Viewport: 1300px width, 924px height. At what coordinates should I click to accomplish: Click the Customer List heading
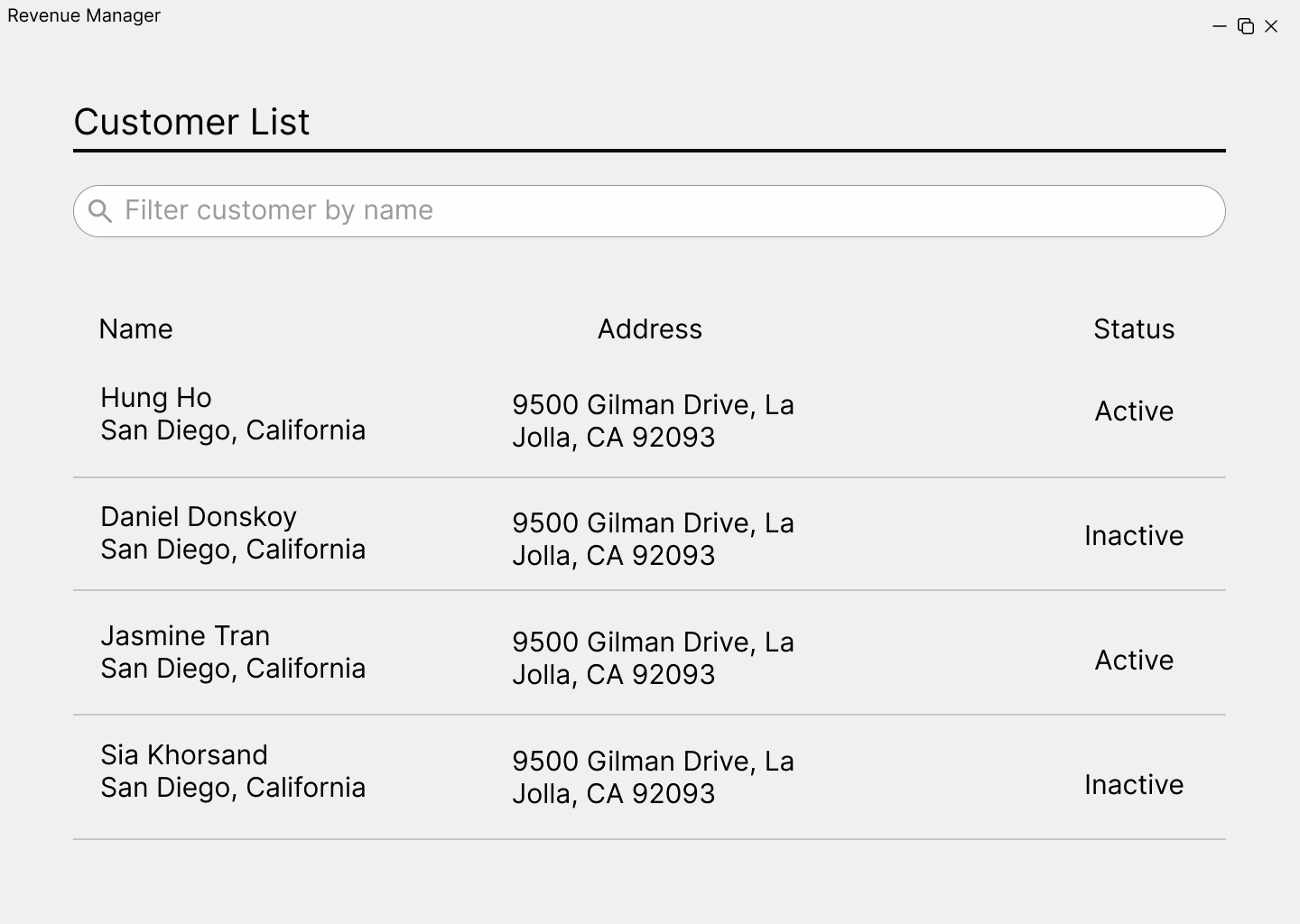[x=191, y=122]
